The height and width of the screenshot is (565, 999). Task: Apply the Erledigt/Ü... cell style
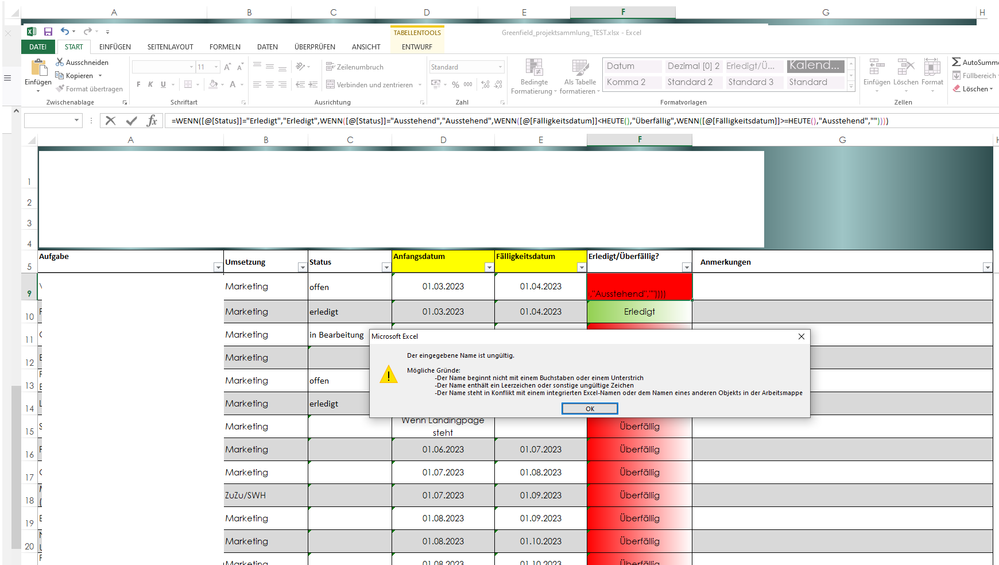coord(752,66)
